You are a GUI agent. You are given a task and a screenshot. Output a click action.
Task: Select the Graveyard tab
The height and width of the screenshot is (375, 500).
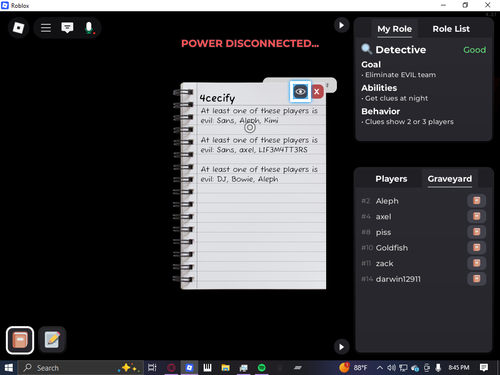coord(450,179)
